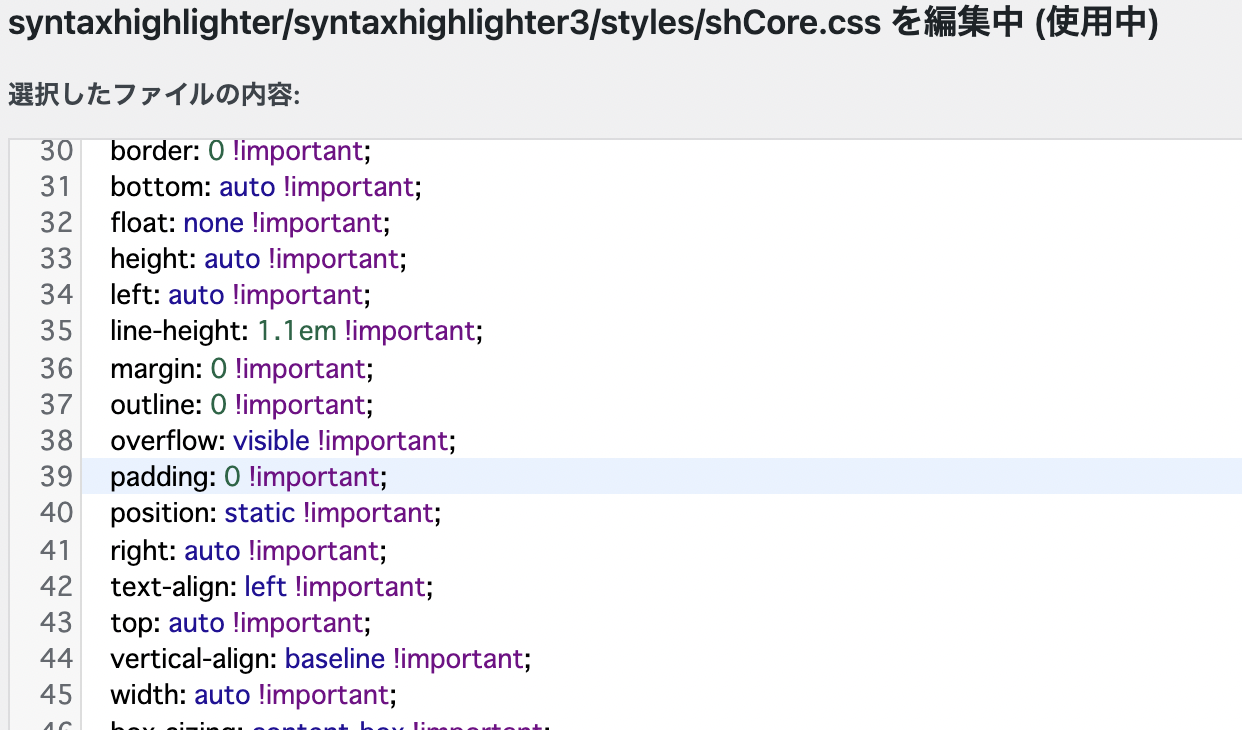1242x730 pixels.
Task: Click the left value of text-align
Action: point(265,586)
